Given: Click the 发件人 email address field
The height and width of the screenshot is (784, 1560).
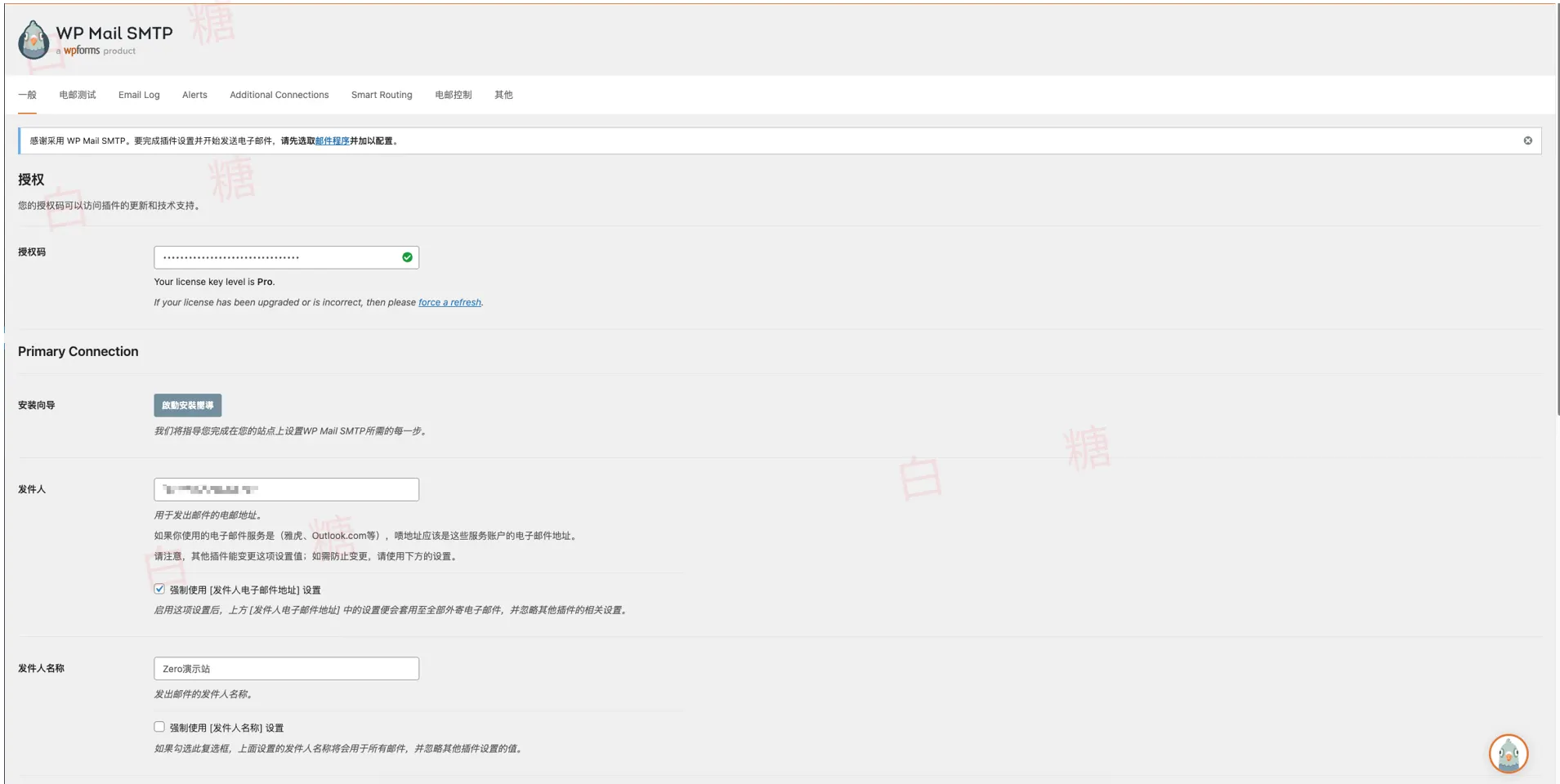Looking at the screenshot, I should pos(286,489).
